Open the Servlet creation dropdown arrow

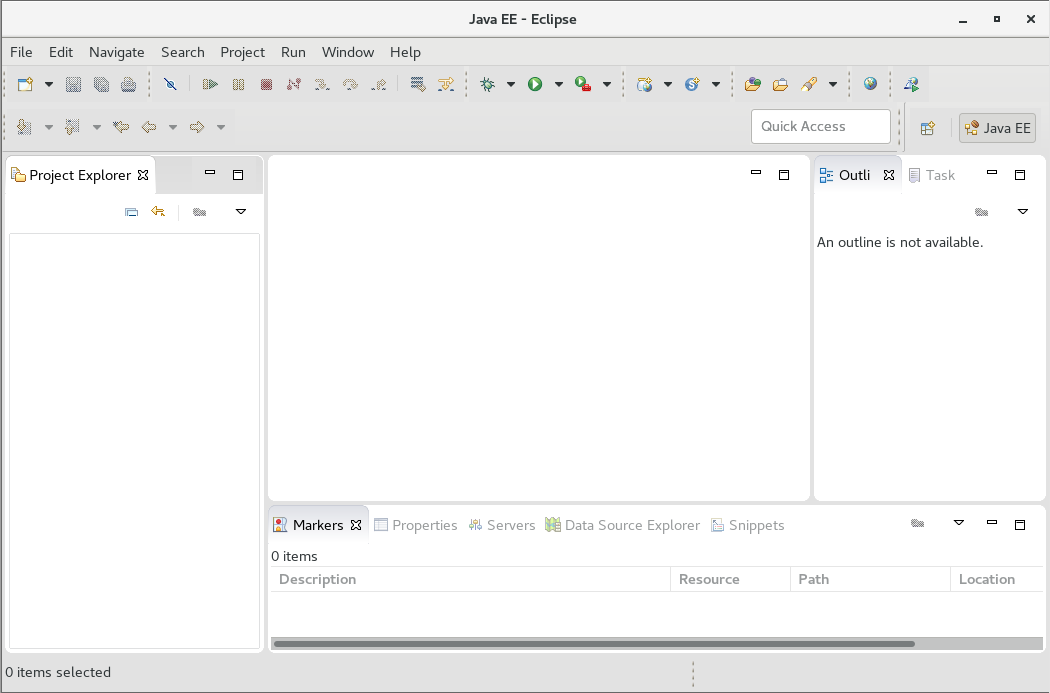click(x=715, y=84)
